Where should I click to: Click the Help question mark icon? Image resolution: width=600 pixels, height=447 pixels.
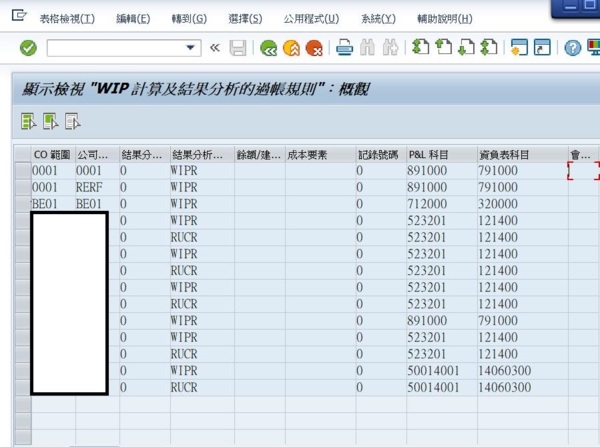(x=572, y=48)
